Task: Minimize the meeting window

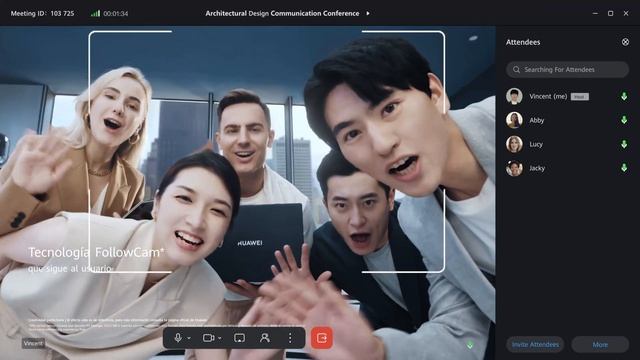Action: [595, 13]
